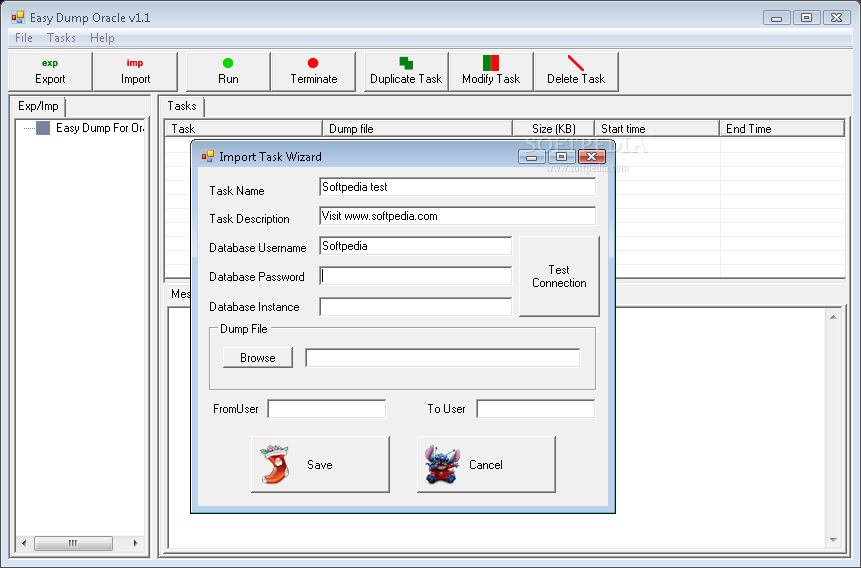The height and width of the screenshot is (568, 861).
Task: Focus the Database Password field
Action: pyautogui.click(x=416, y=276)
